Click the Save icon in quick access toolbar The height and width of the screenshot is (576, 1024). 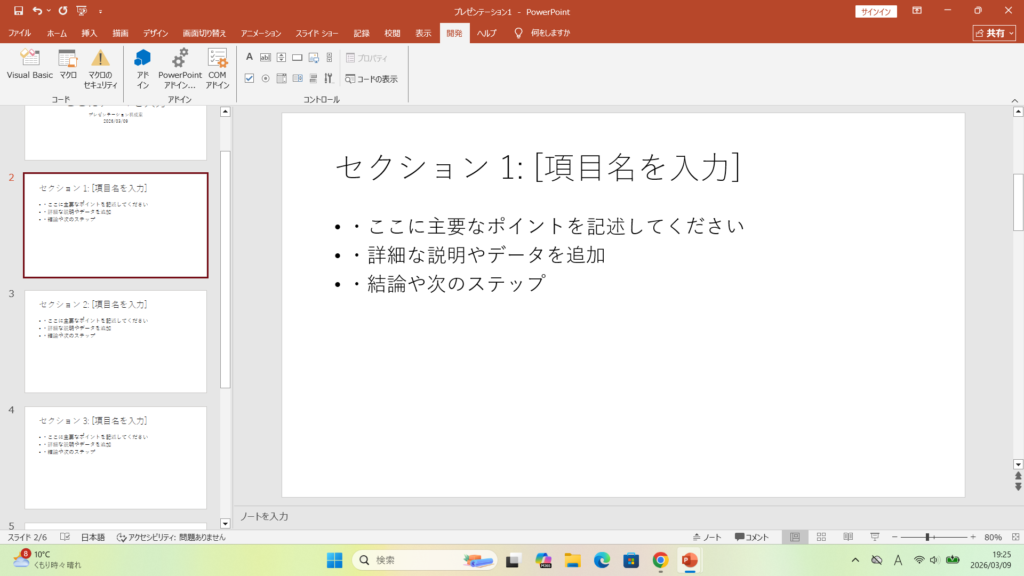click(18, 10)
